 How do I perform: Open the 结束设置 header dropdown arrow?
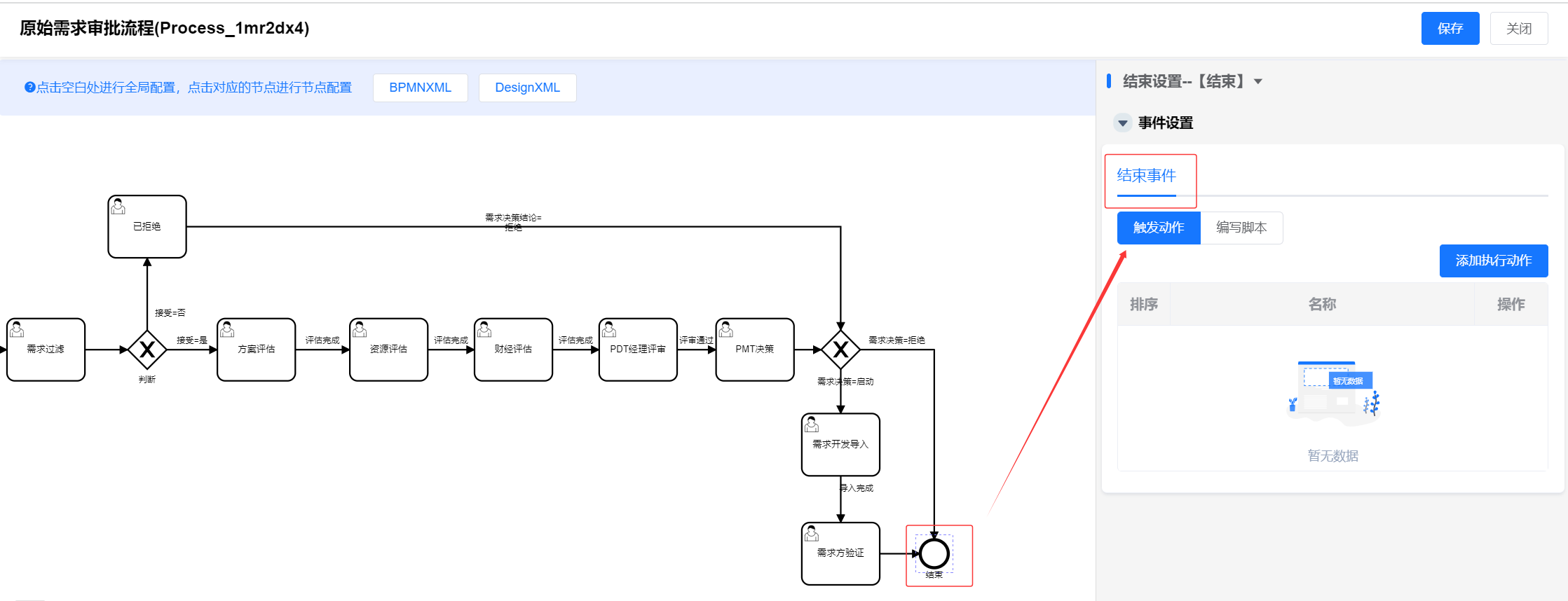(x=1258, y=82)
